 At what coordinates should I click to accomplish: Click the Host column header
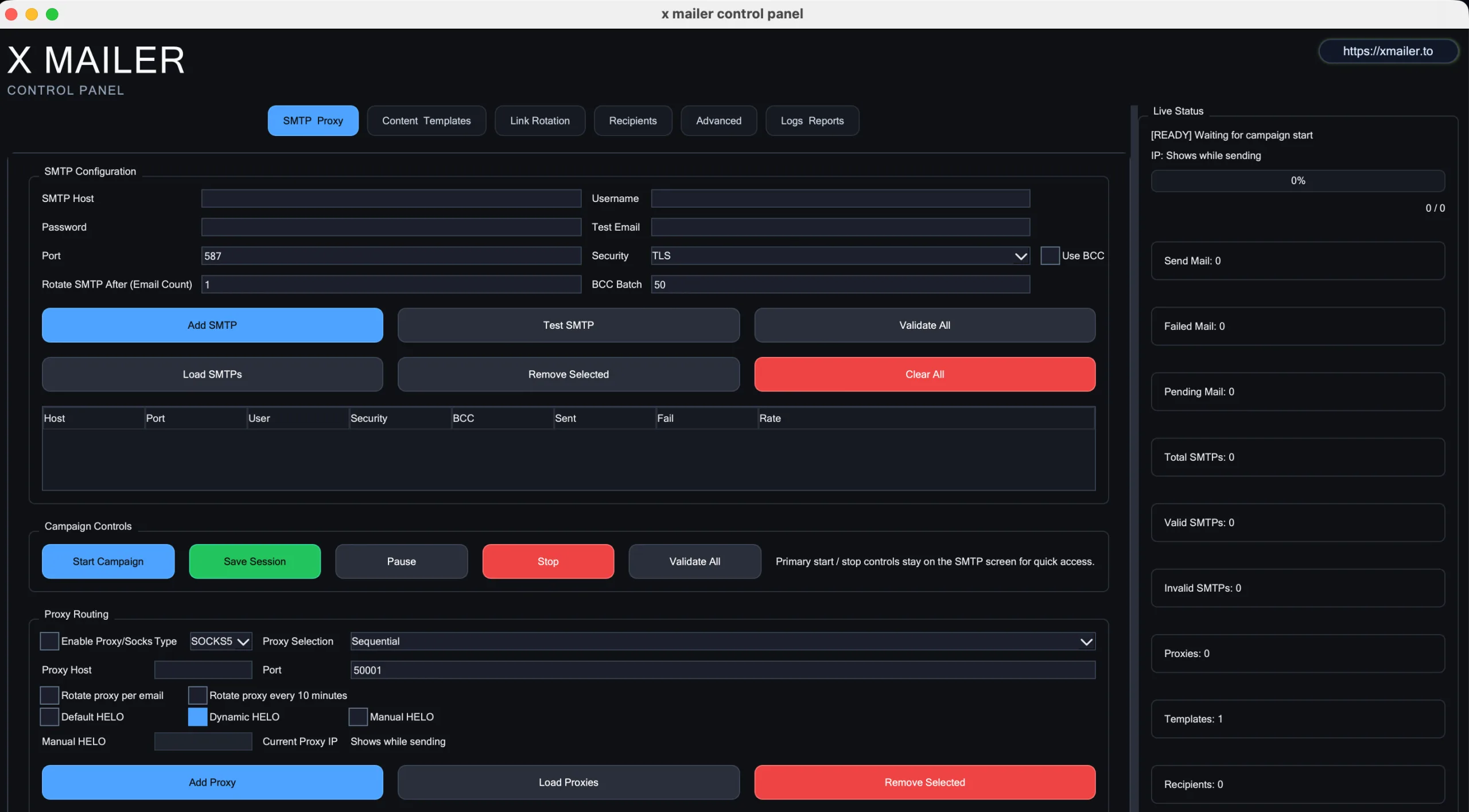click(93, 418)
